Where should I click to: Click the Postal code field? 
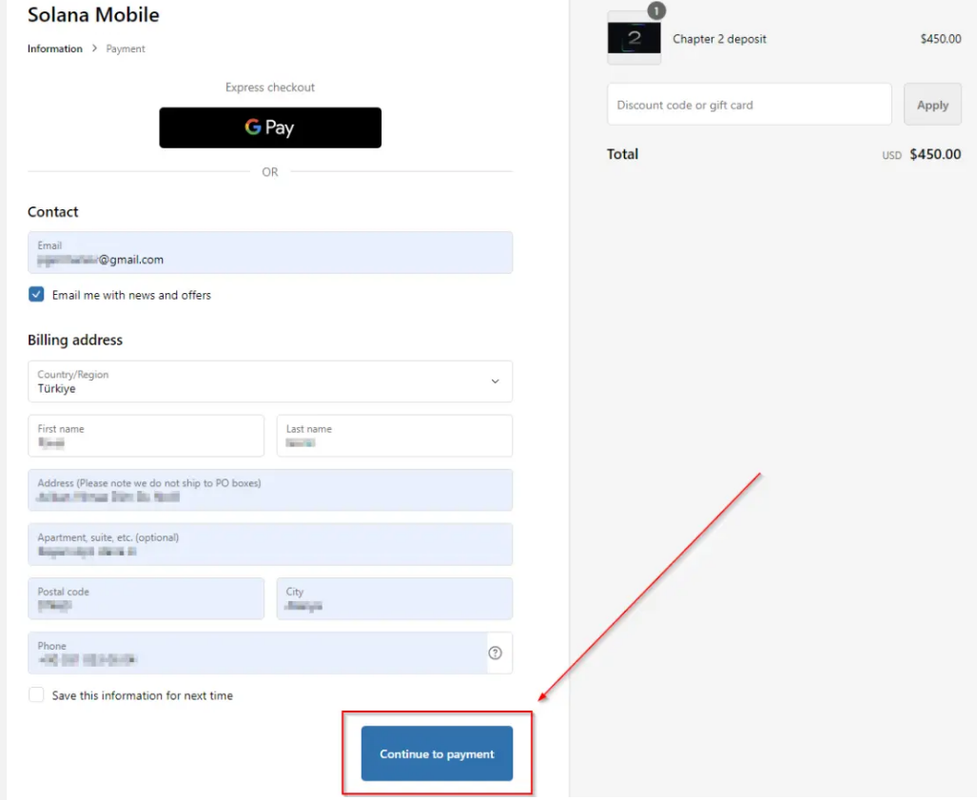[x=146, y=598]
